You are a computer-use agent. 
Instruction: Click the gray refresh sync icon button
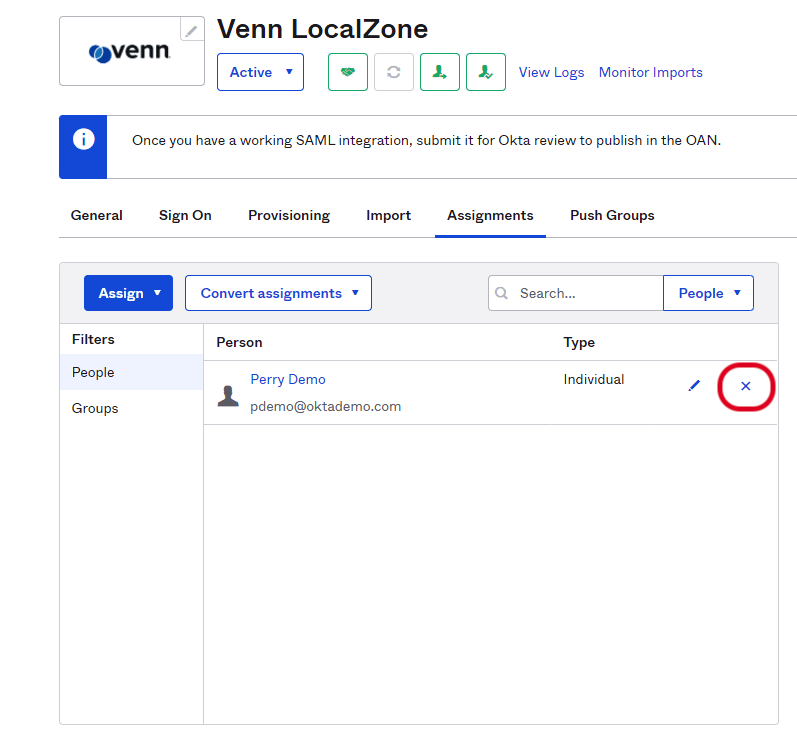coord(394,72)
